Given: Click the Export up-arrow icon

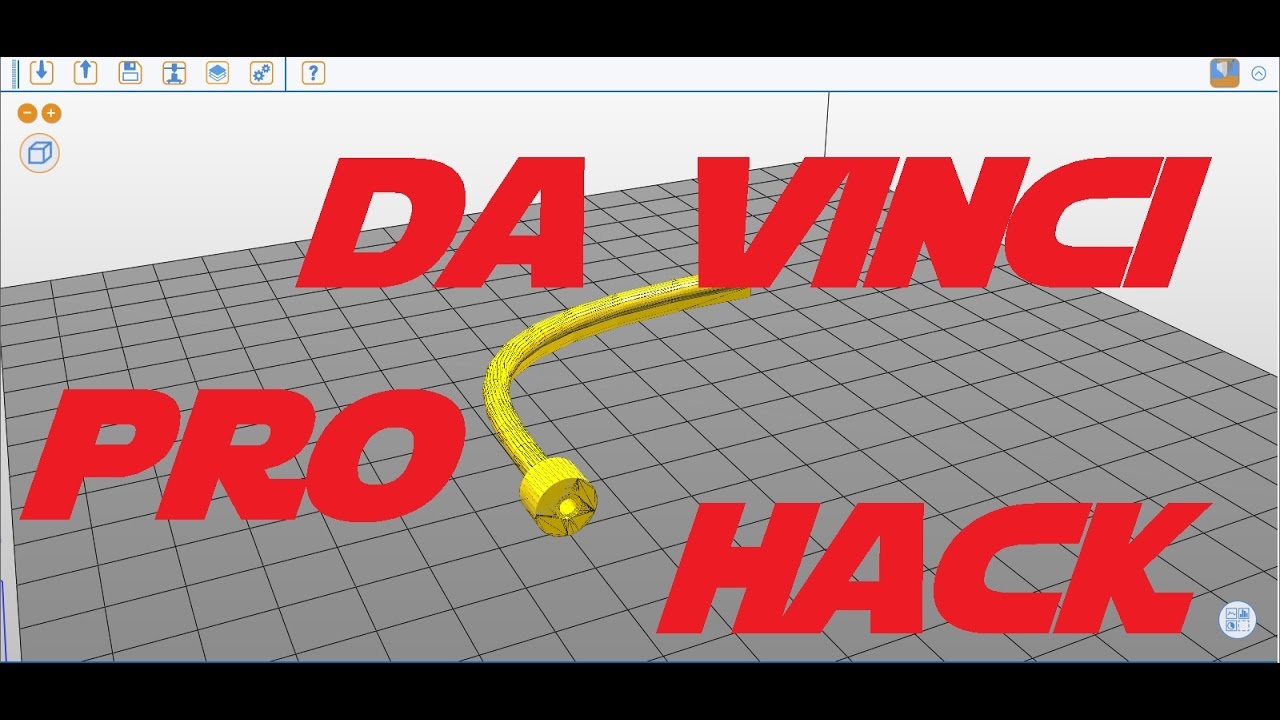Looking at the screenshot, I should [x=86, y=73].
